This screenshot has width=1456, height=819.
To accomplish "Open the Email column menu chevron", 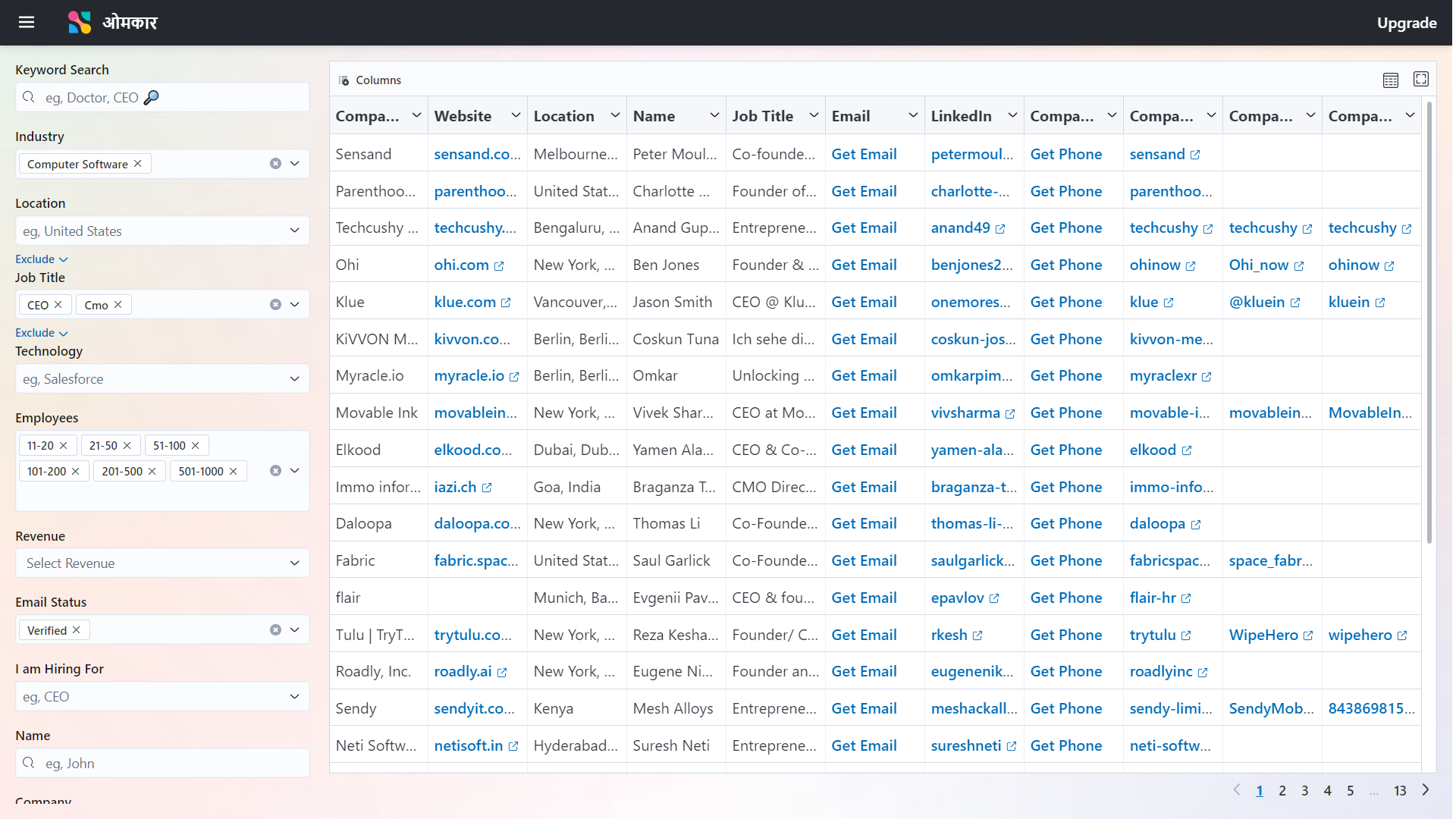I will coord(913,115).
